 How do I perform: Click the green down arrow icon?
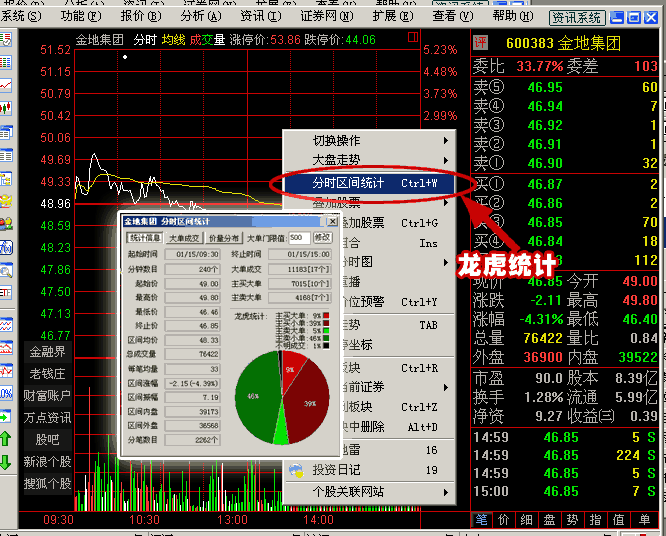(x=6, y=462)
